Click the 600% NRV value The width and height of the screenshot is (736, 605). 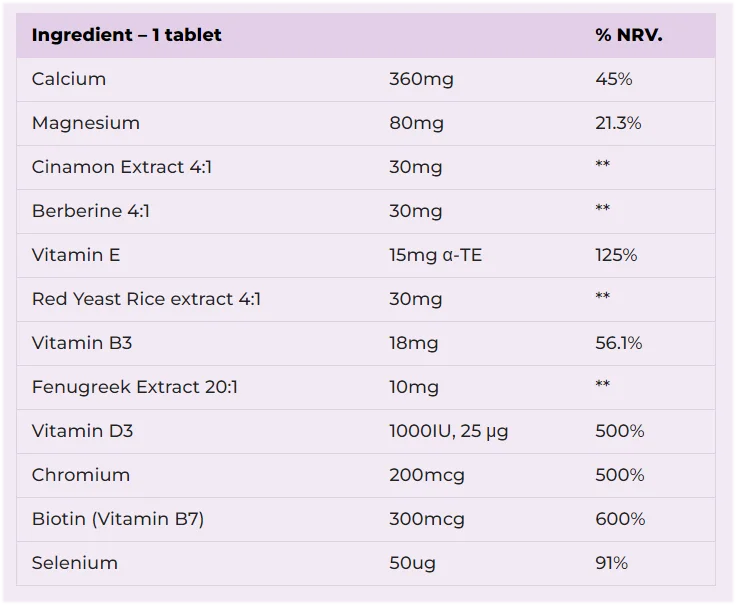pyautogui.click(x=620, y=519)
